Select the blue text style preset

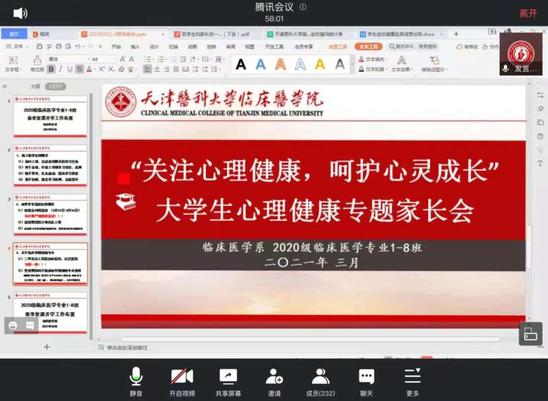click(261, 64)
